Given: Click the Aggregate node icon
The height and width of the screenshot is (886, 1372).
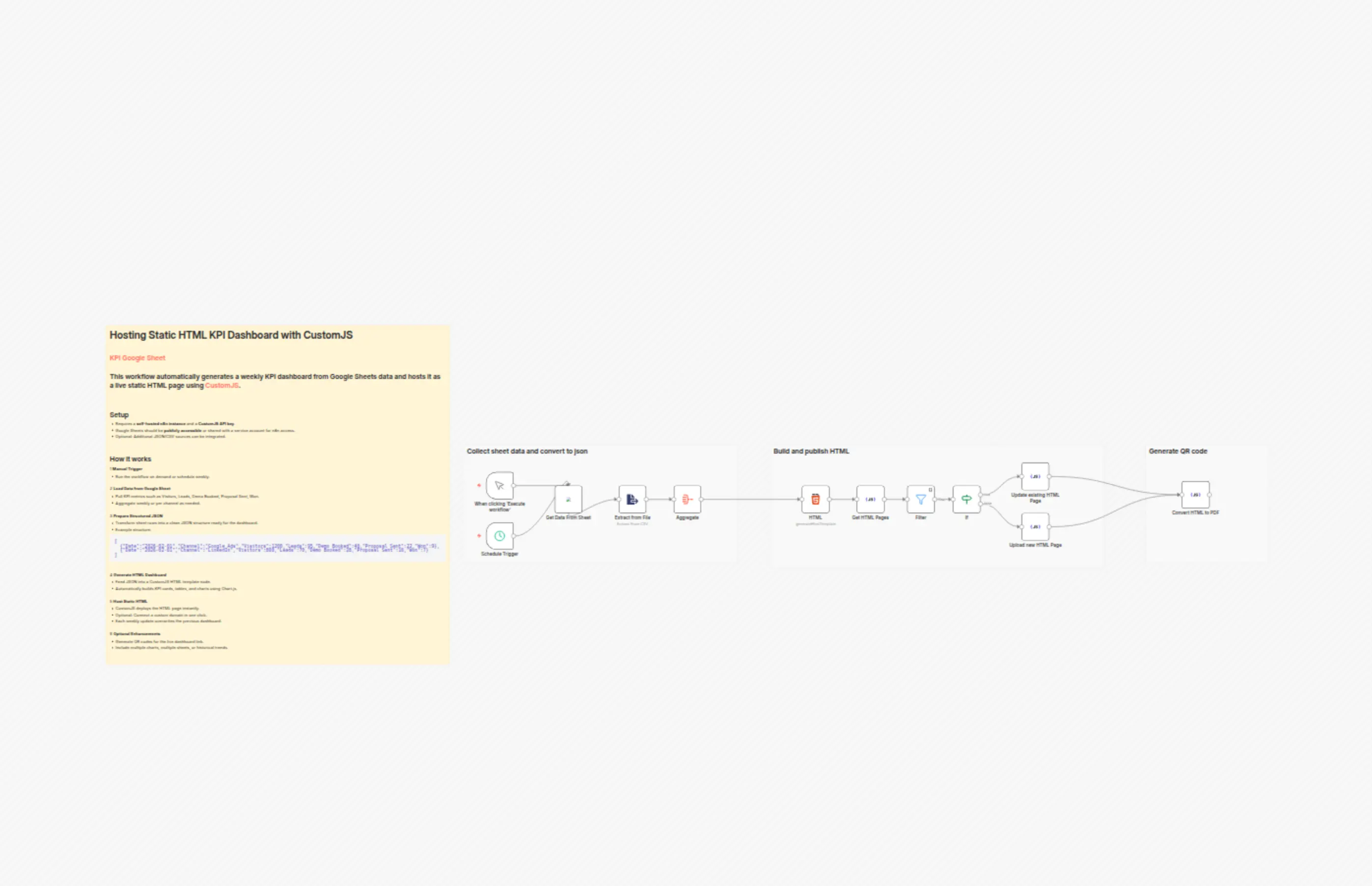Looking at the screenshot, I should pos(686,499).
